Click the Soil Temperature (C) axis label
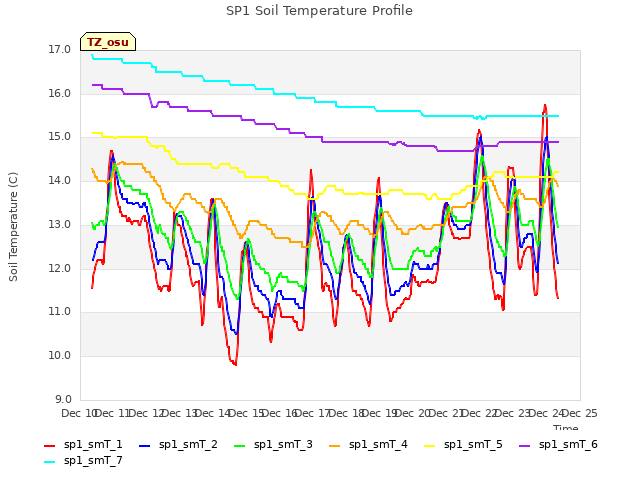 click(x=13, y=227)
